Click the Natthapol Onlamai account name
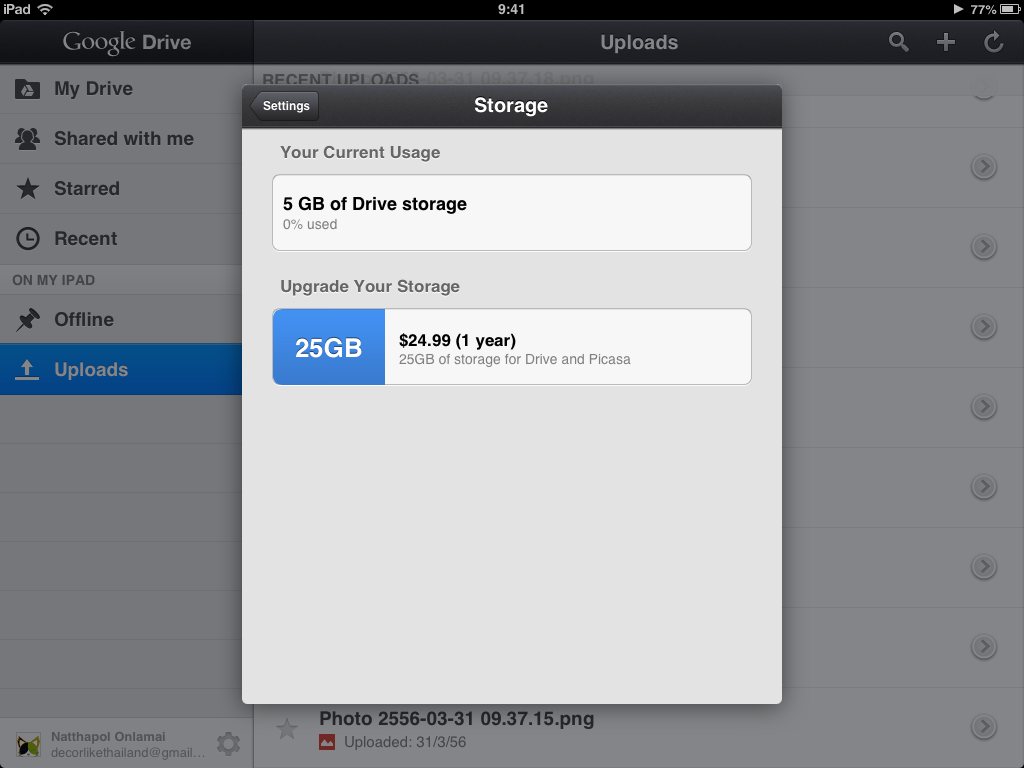1024x768 pixels. pos(108,737)
